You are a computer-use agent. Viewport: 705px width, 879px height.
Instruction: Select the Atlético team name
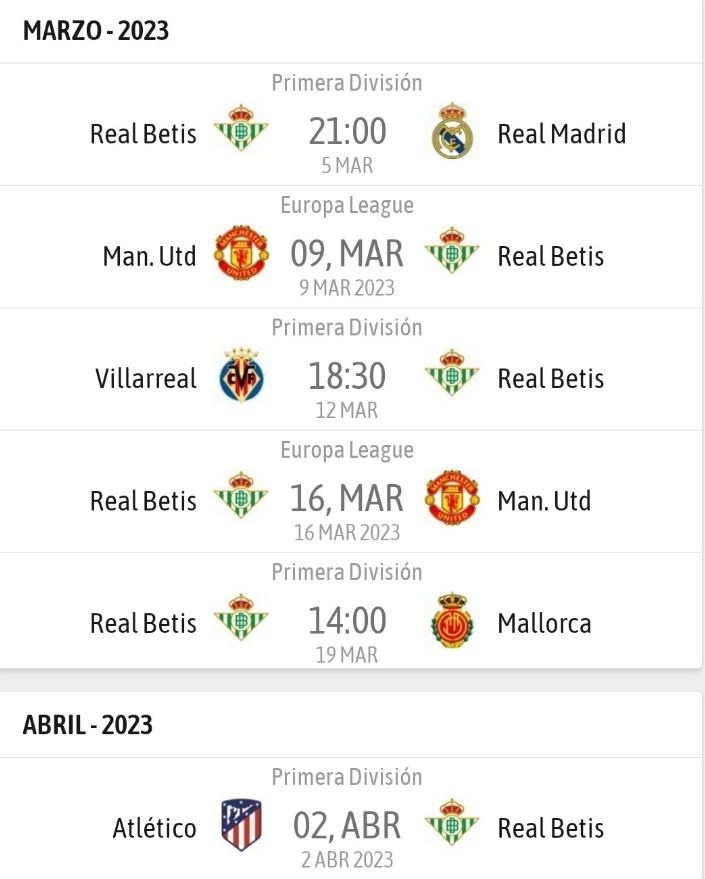coord(155,828)
